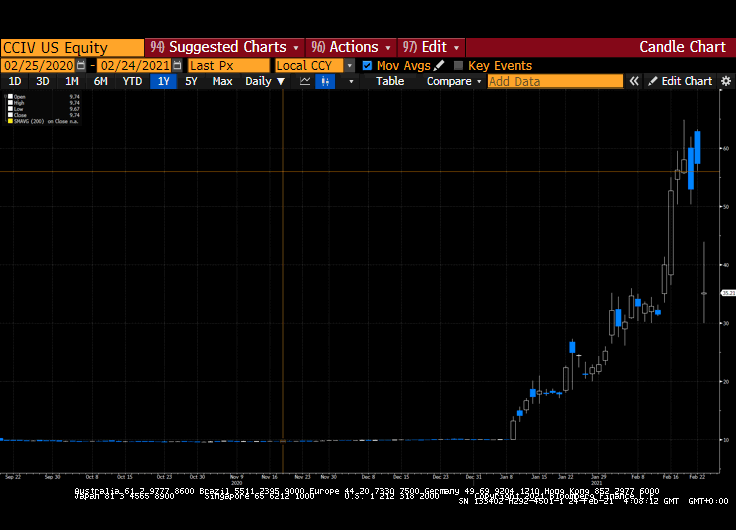Image resolution: width=736 pixels, height=530 pixels.
Task: Select the 1Y time range tab
Action: tap(163, 81)
